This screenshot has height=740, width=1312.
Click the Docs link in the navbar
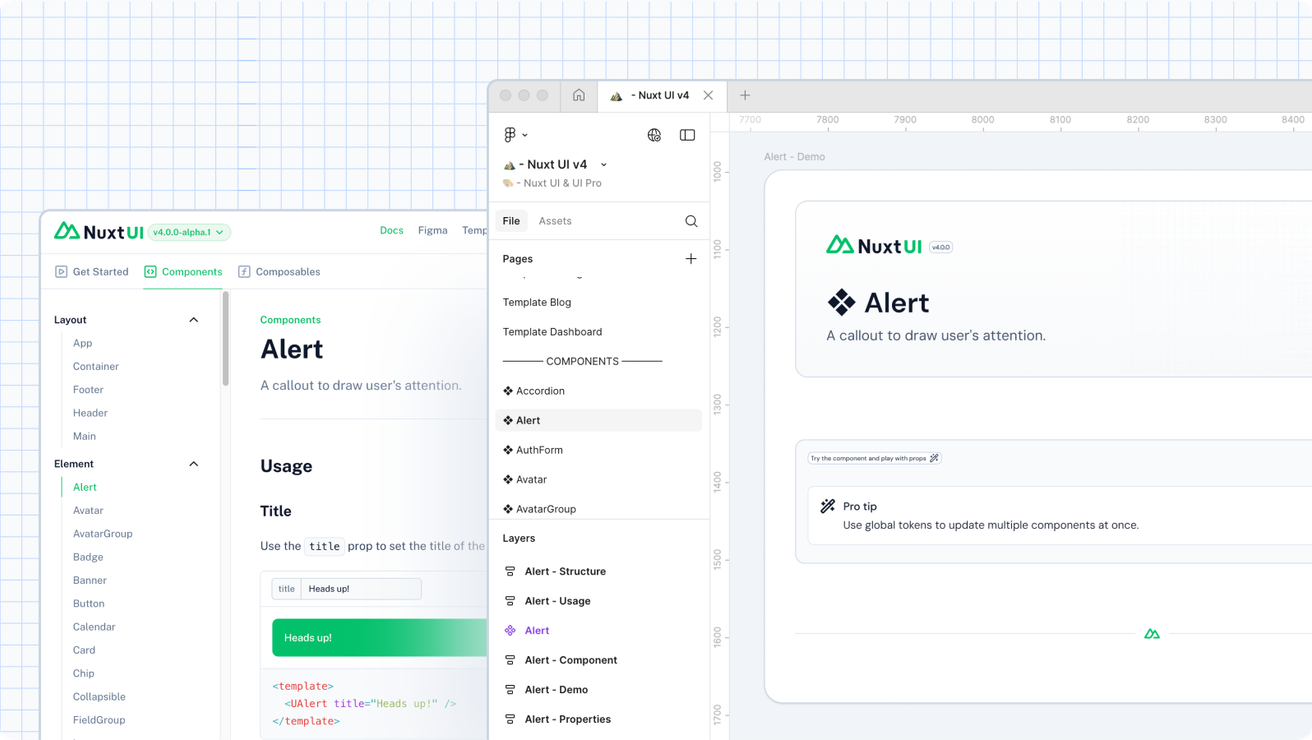click(391, 230)
